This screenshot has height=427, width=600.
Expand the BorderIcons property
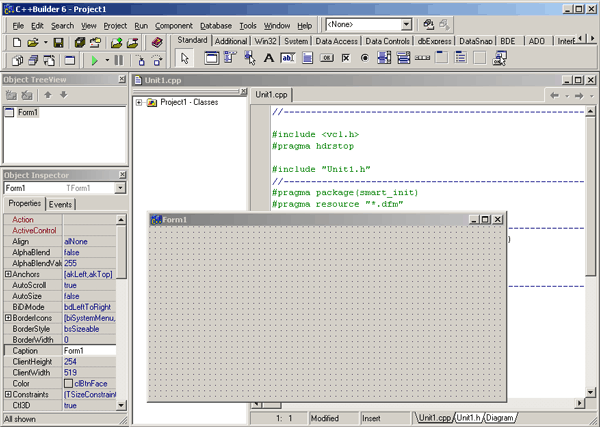(8, 318)
